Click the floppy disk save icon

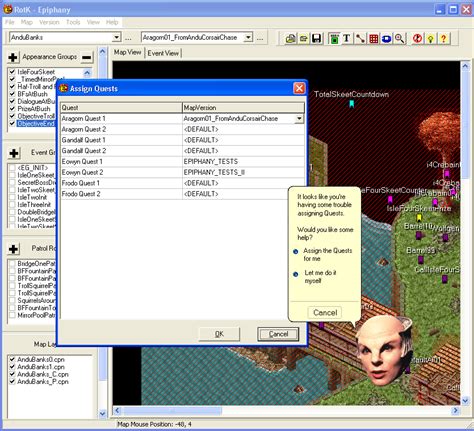316,39
